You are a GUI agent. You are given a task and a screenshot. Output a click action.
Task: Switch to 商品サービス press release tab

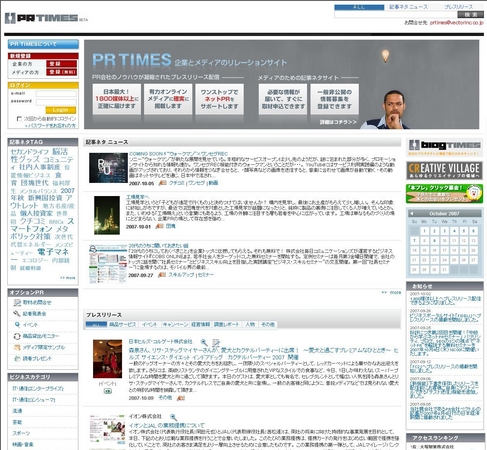click(123, 324)
